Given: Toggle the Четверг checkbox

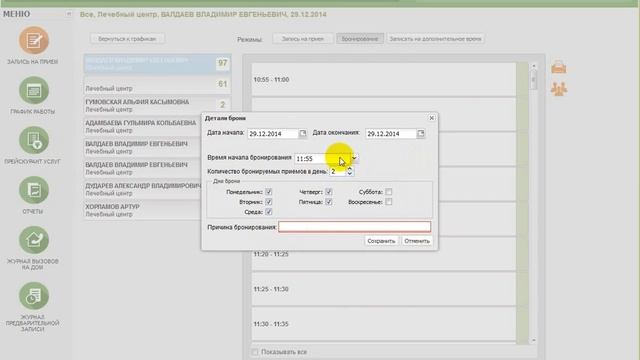Looking at the screenshot, I should (x=329, y=191).
